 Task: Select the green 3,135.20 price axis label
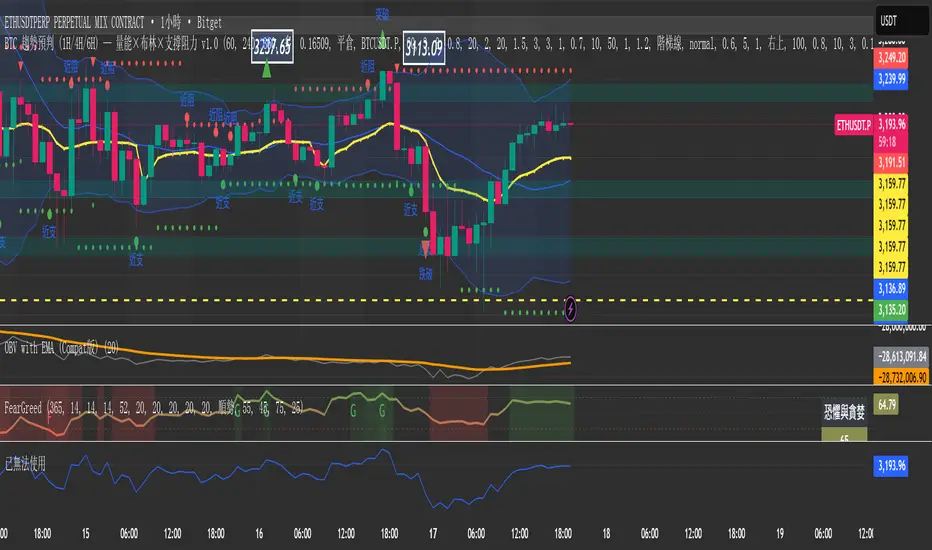click(x=892, y=310)
